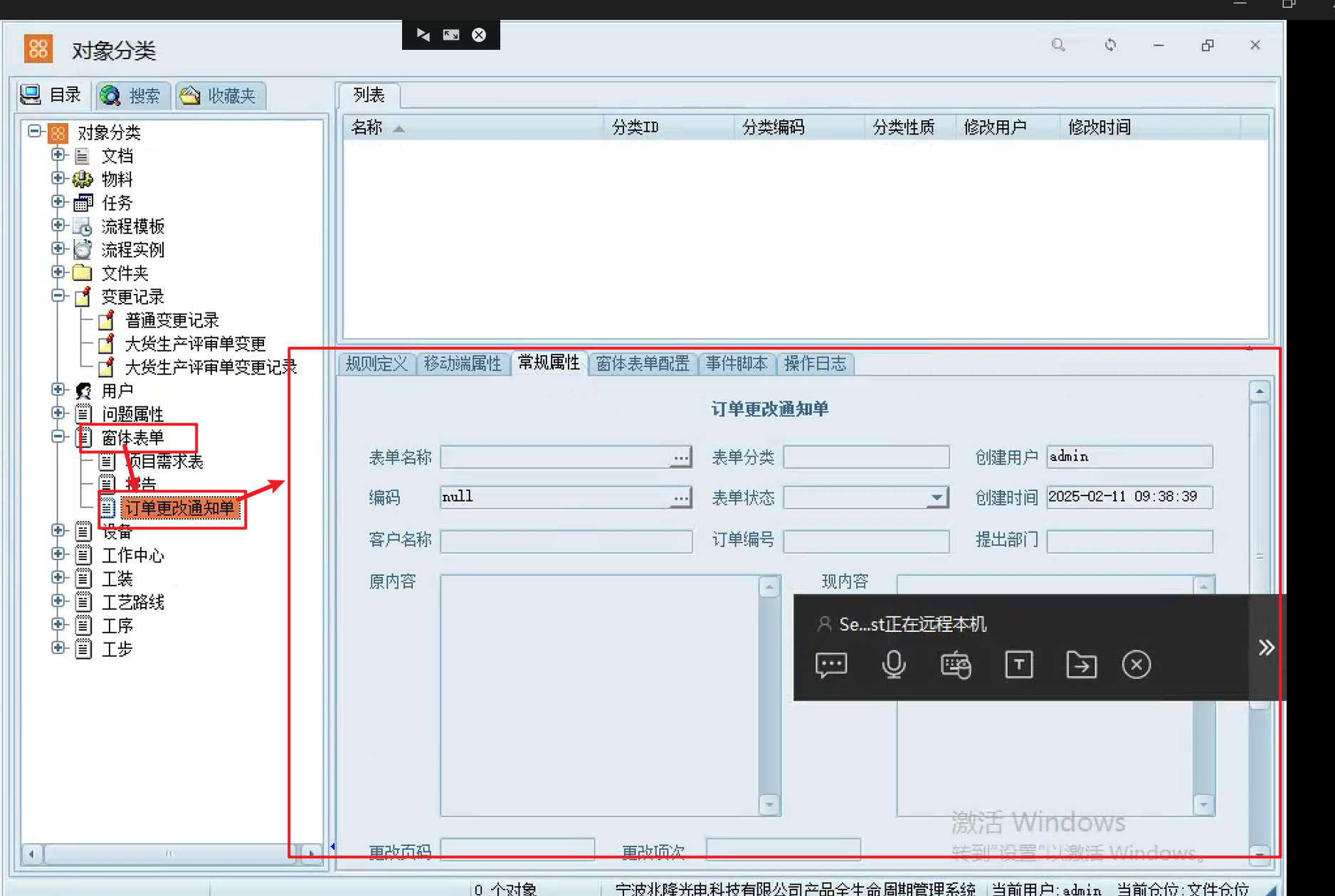
Task: Open keyboard-mouse control in remote overlay
Action: 956,665
